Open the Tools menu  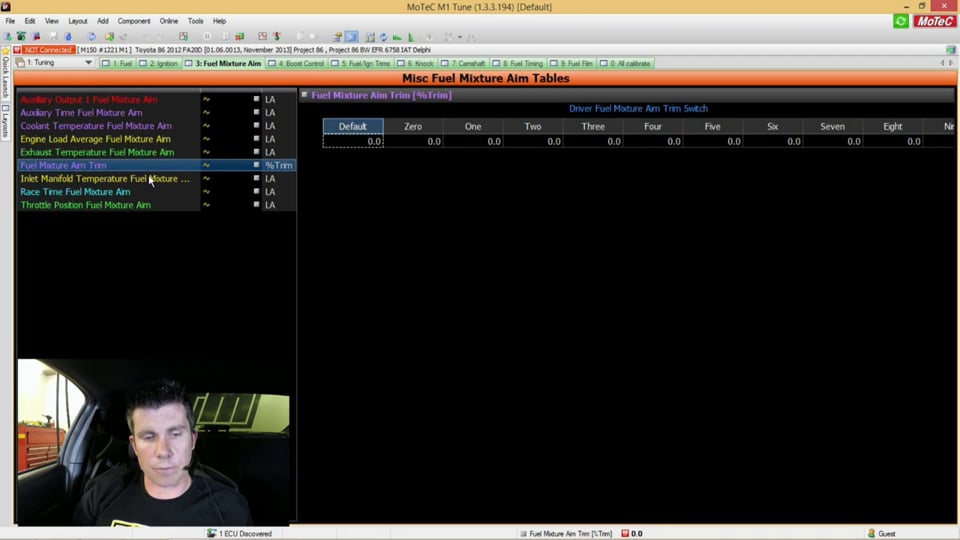pyautogui.click(x=196, y=21)
